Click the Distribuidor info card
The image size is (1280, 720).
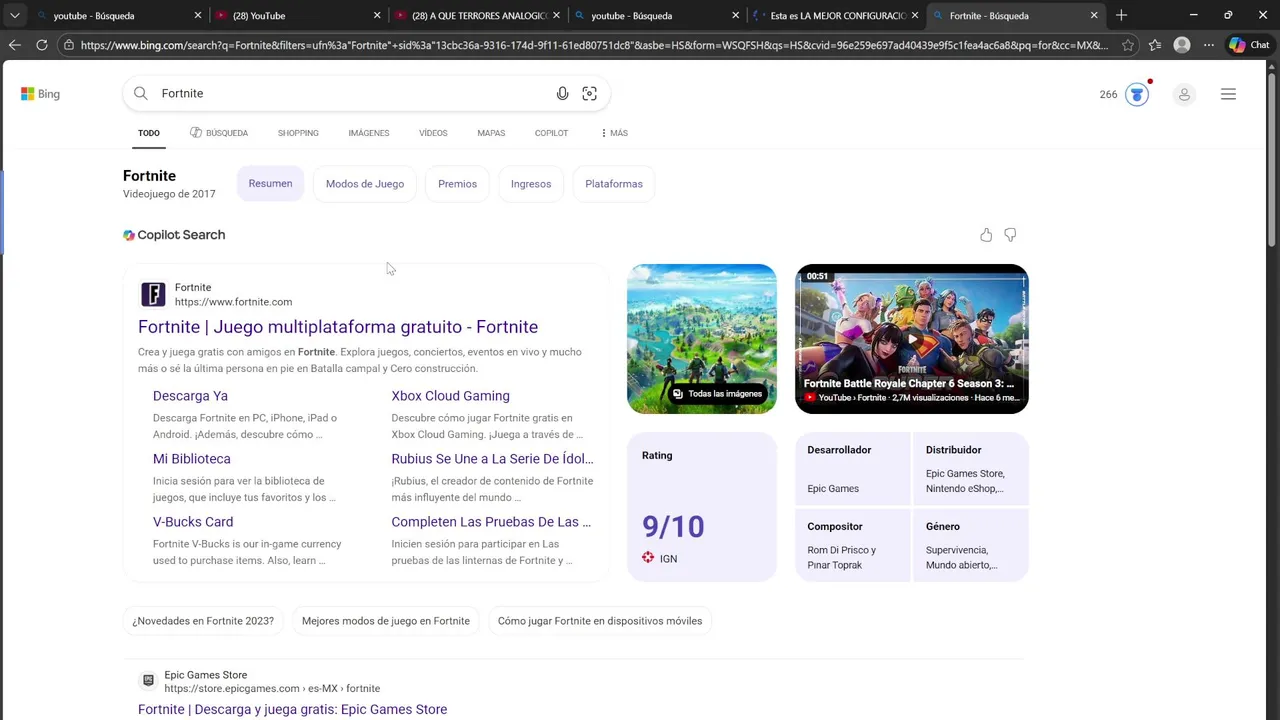tap(970, 469)
